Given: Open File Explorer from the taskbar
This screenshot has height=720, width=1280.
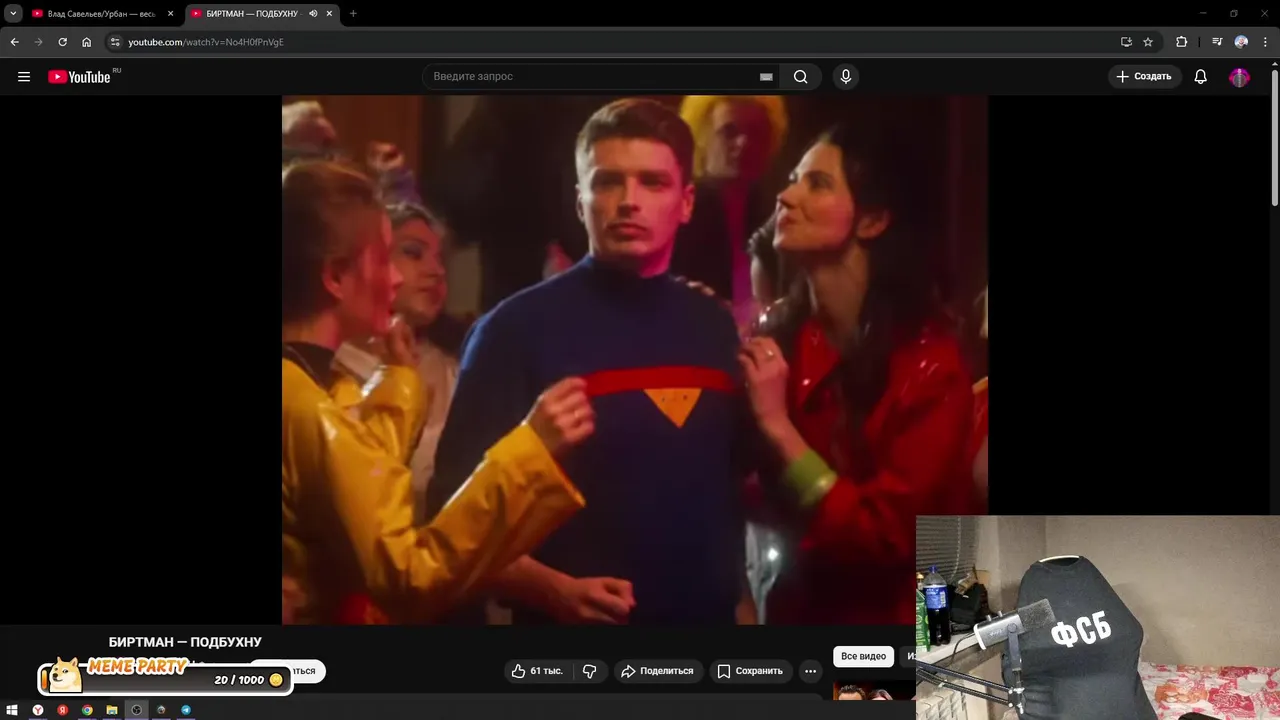Looking at the screenshot, I should pyautogui.click(x=112, y=710).
